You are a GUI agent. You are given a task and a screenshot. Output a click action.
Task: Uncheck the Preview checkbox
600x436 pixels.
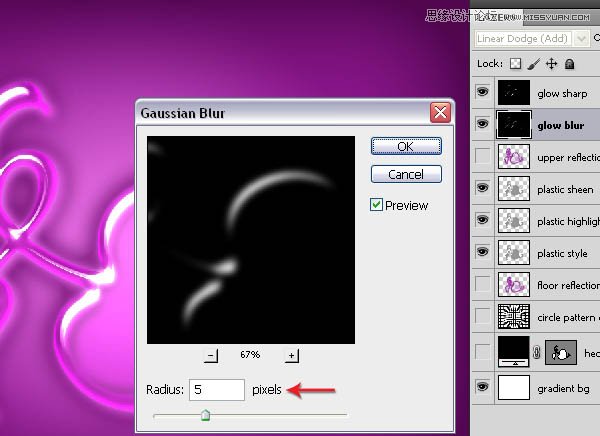376,205
